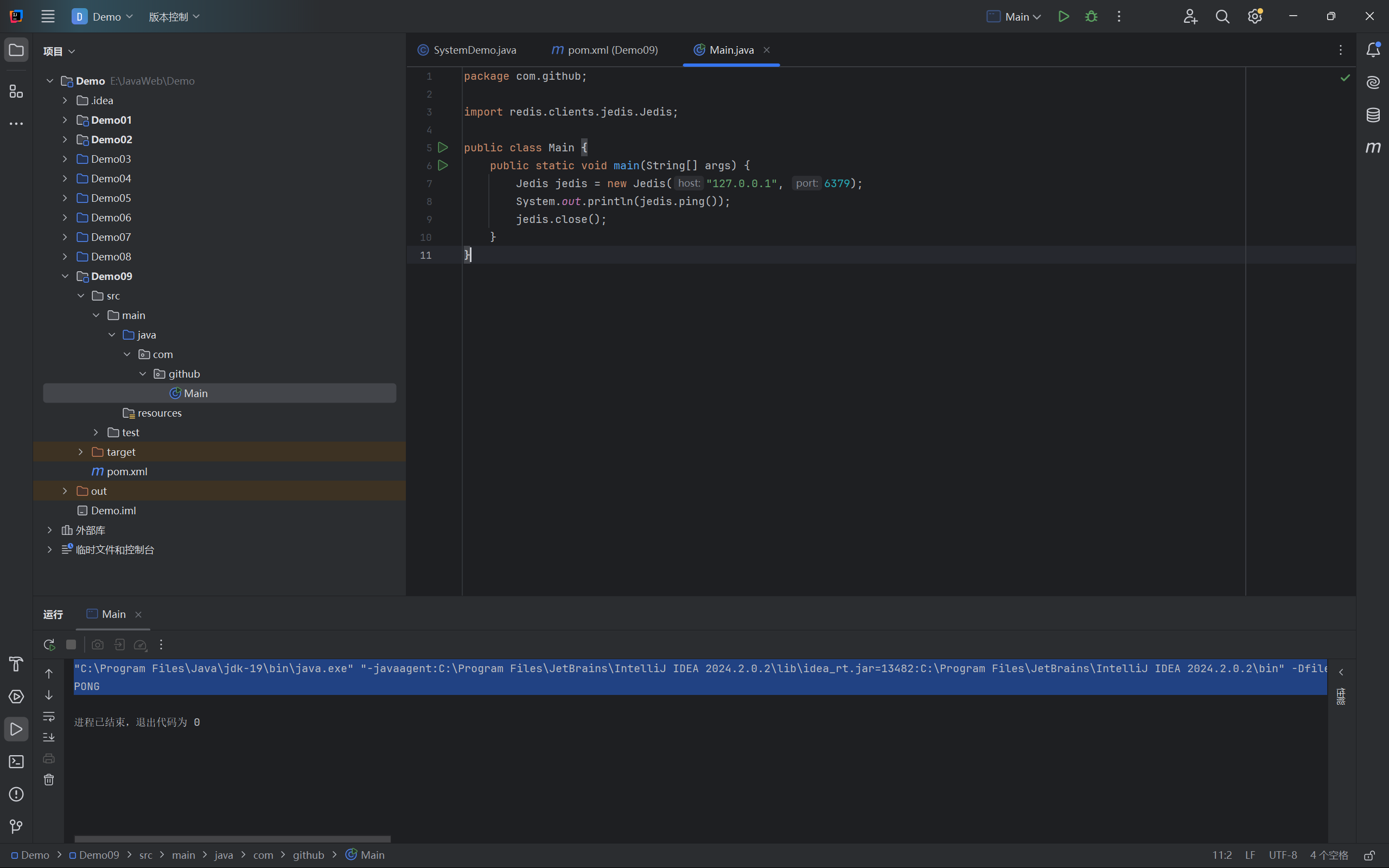
Task: Run Main with the green play button
Action: click(1063, 17)
